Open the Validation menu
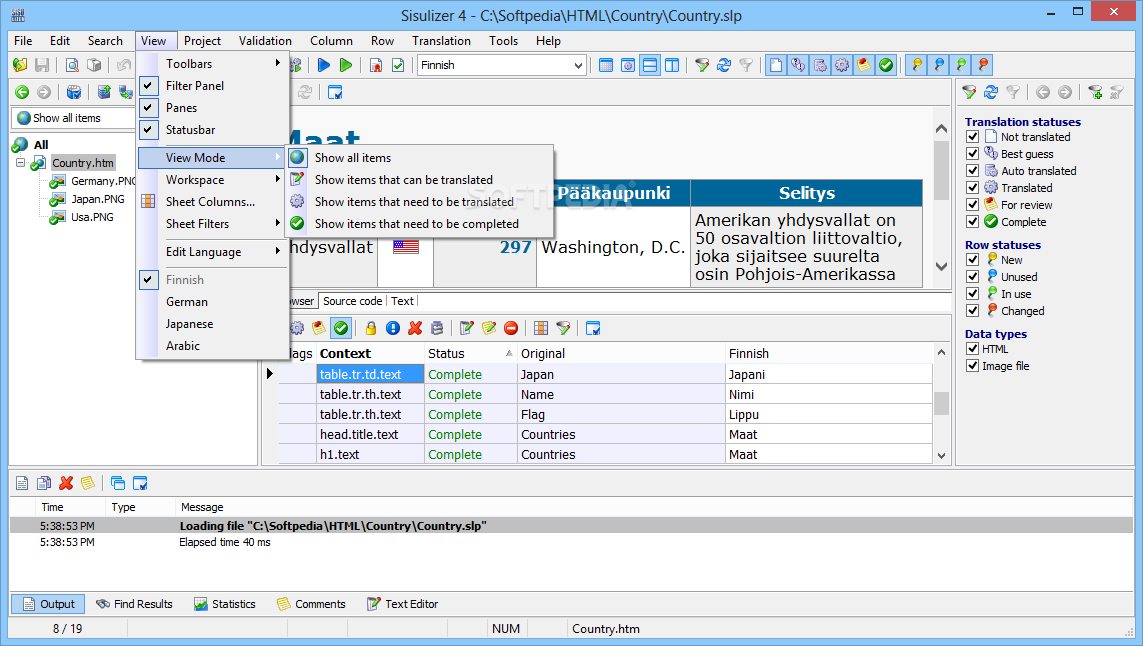1143x646 pixels. pyautogui.click(x=265, y=41)
